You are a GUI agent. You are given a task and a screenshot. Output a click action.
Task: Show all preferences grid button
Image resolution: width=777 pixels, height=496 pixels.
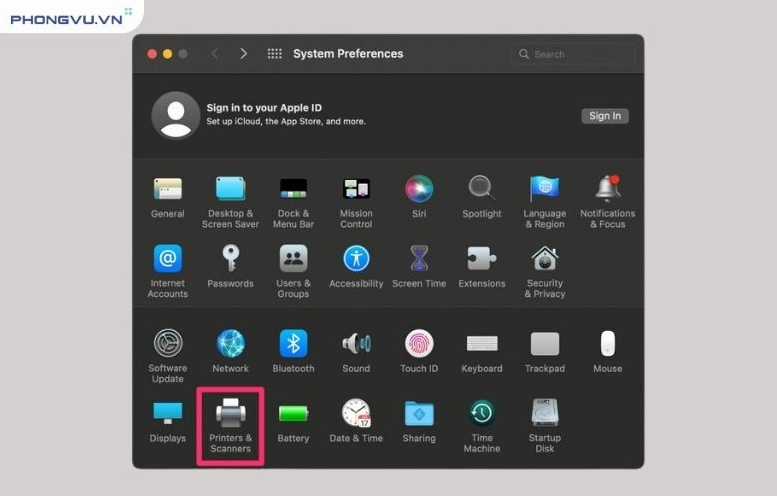(274, 54)
